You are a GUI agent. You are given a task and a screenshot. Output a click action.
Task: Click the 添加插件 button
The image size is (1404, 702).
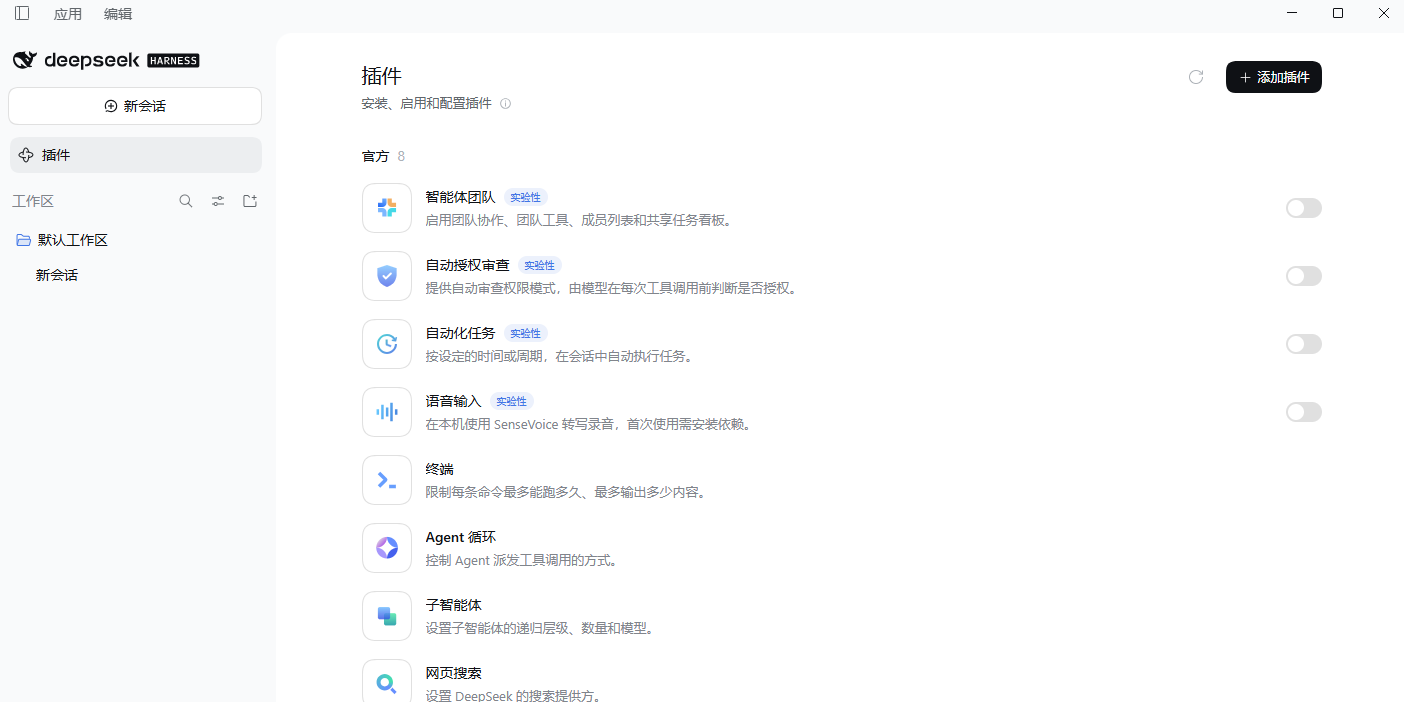click(1274, 77)
